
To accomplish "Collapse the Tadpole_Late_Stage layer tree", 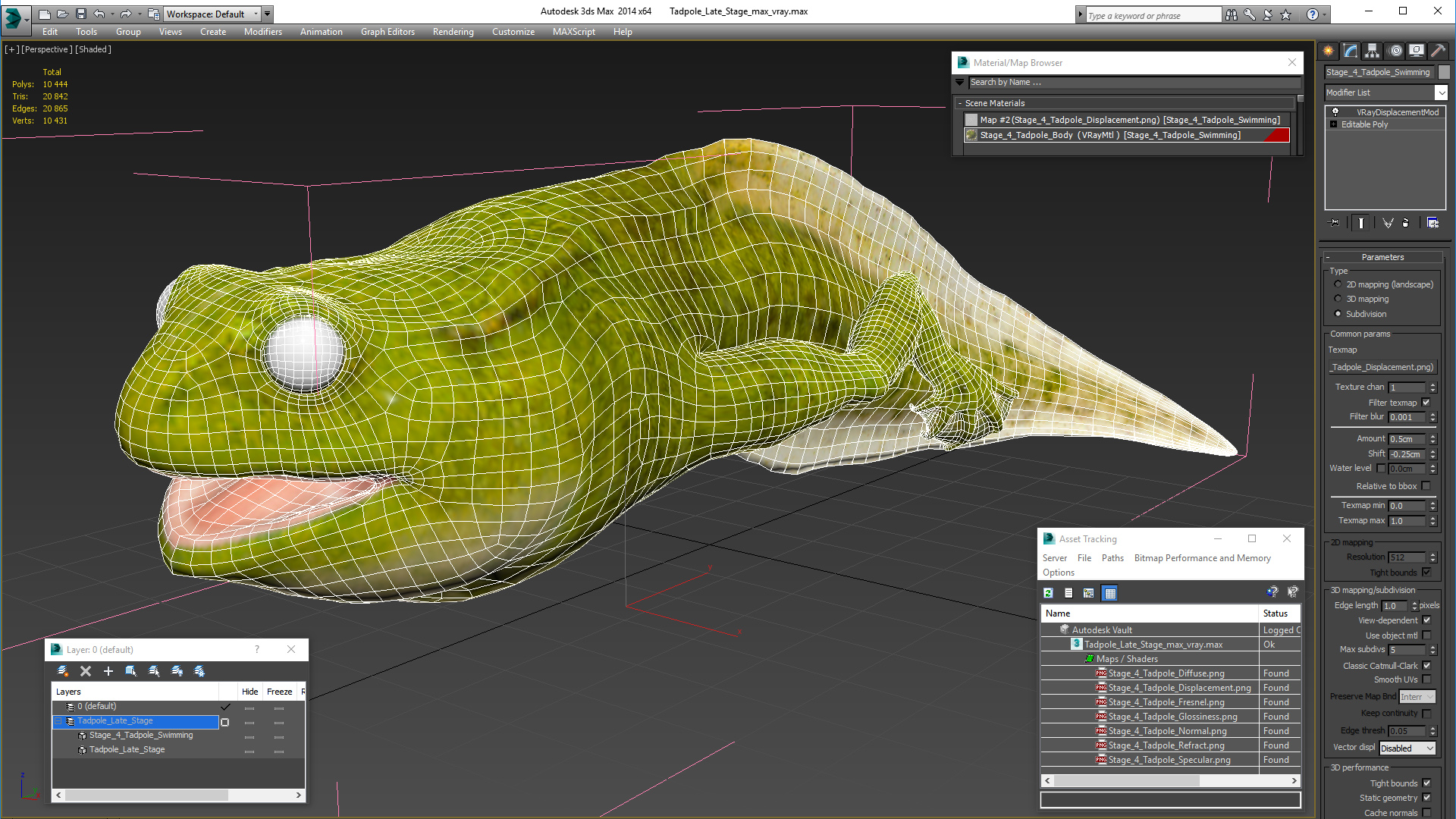I will point(58,721).
